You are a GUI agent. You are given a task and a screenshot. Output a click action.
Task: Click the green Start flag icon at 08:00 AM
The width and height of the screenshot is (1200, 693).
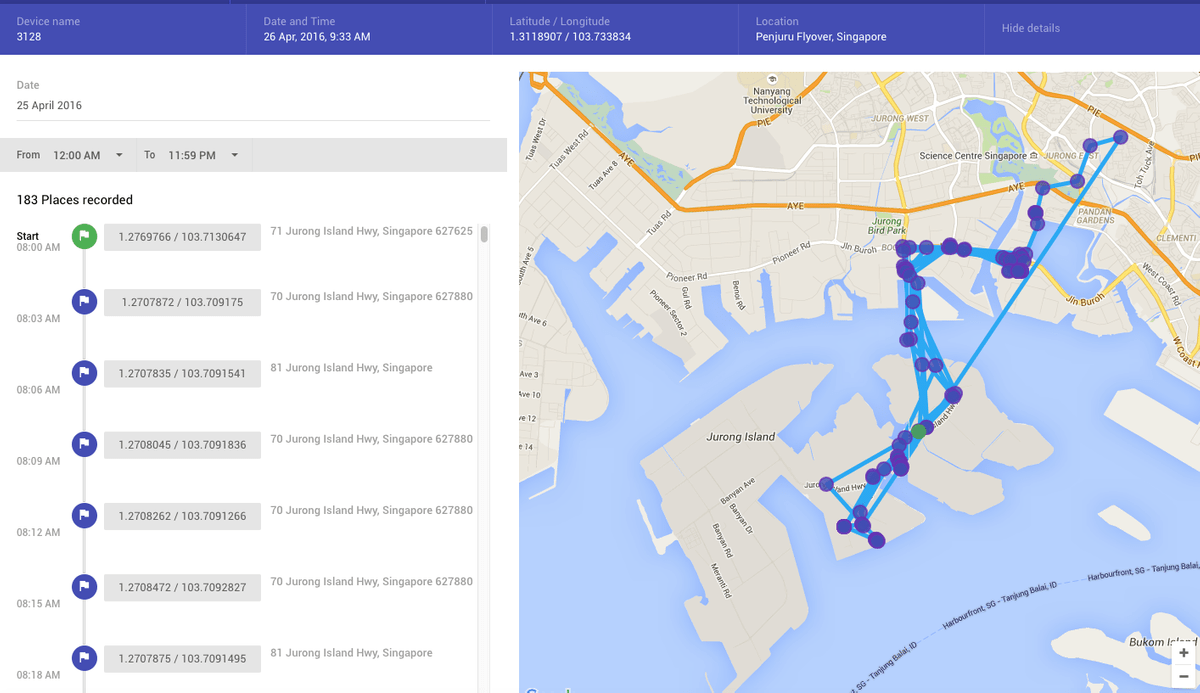84,236
